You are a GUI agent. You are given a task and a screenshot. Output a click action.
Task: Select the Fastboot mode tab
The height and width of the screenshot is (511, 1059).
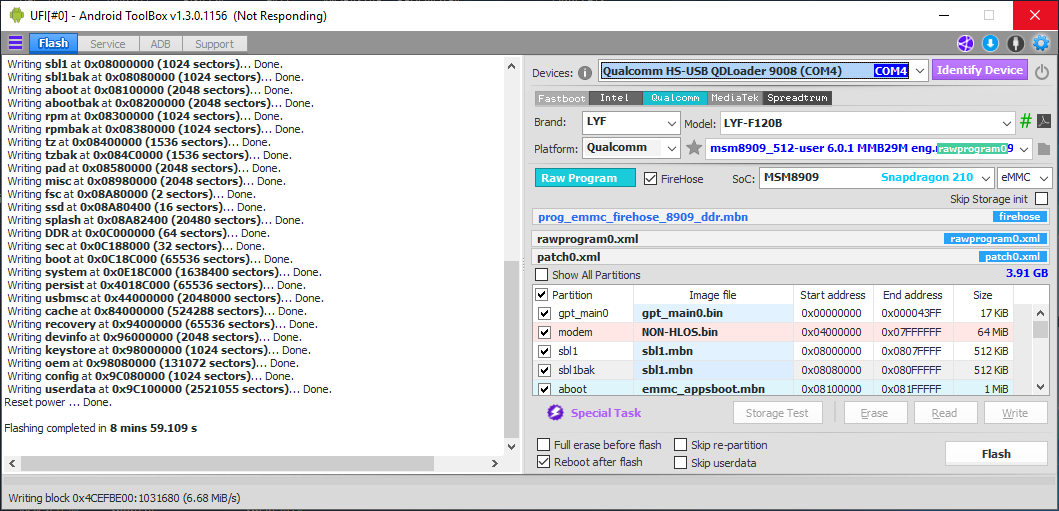(562, 98)
